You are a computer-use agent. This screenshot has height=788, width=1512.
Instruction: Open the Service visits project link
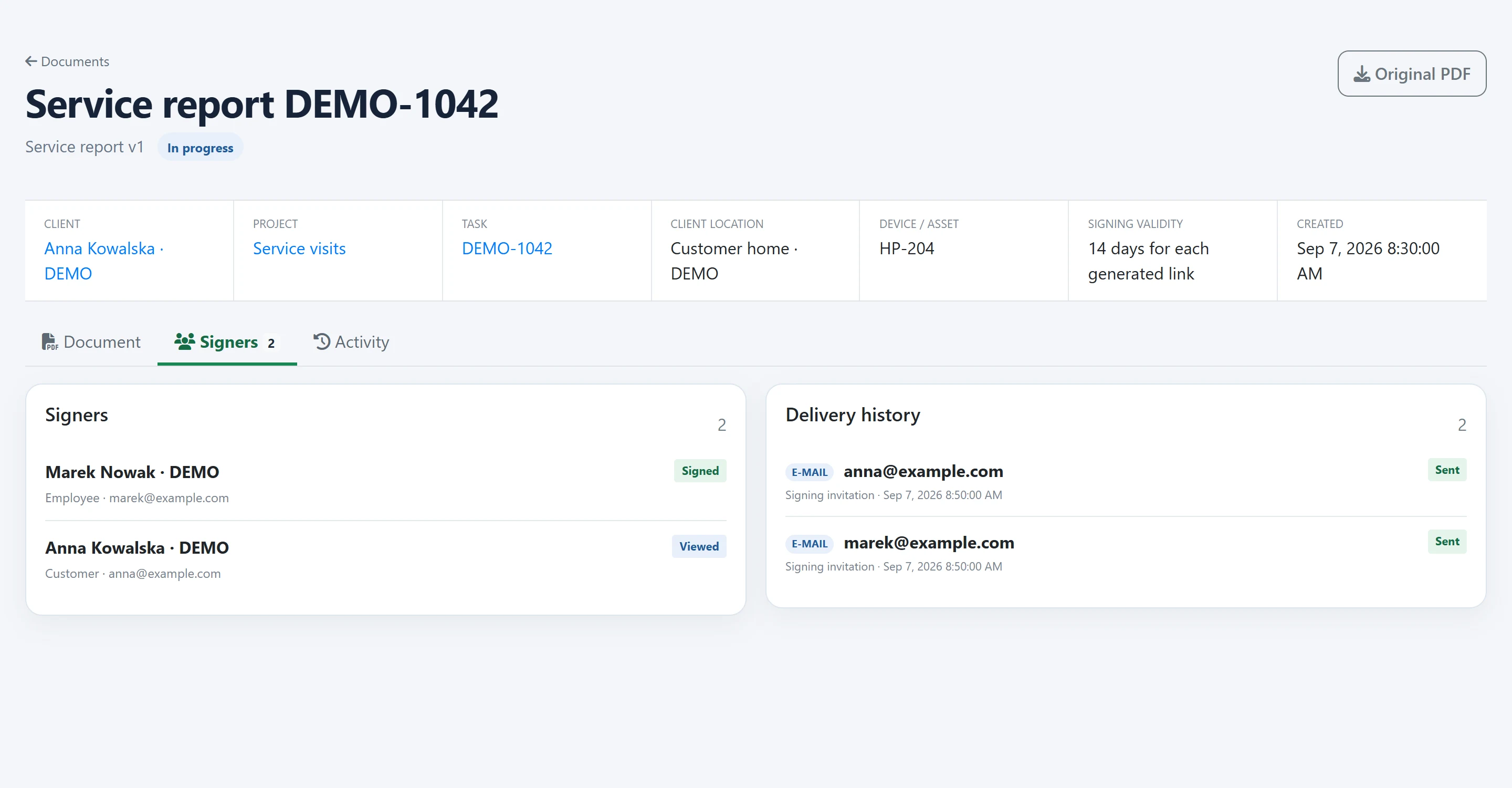point(299,248)
